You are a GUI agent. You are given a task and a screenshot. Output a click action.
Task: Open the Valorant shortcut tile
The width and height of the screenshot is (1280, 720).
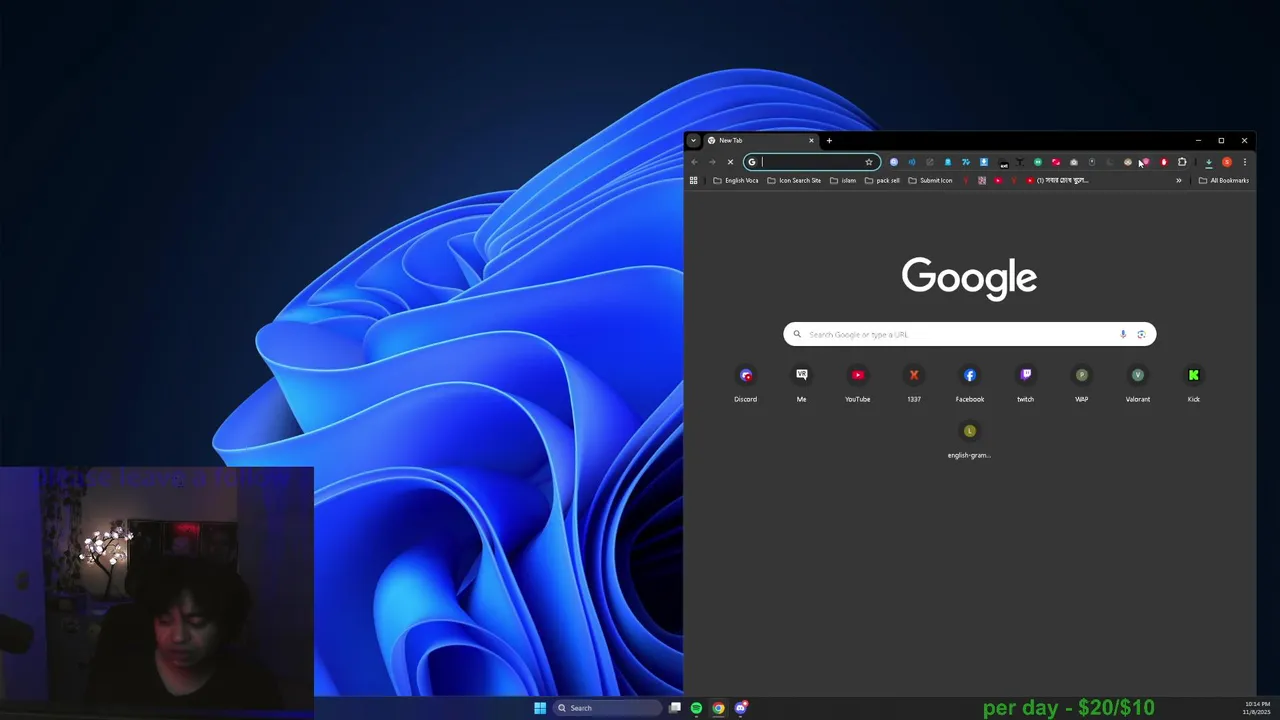coord(1137,384)
